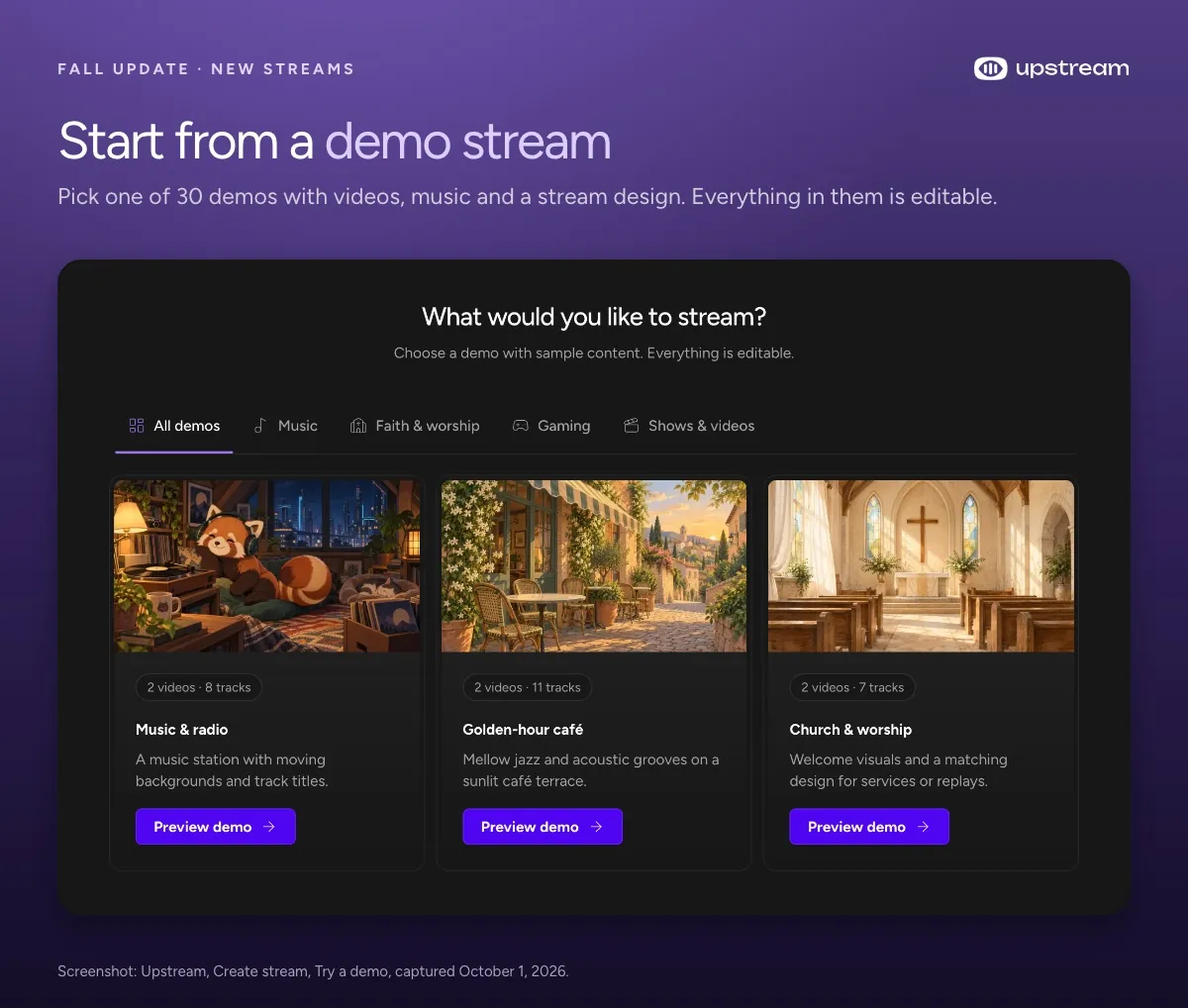Click the 'Mellow jazz and acoustic grooves' description
This screenshot has width=1188, height=1008.
pyautogui.click(x=591, y=770)
